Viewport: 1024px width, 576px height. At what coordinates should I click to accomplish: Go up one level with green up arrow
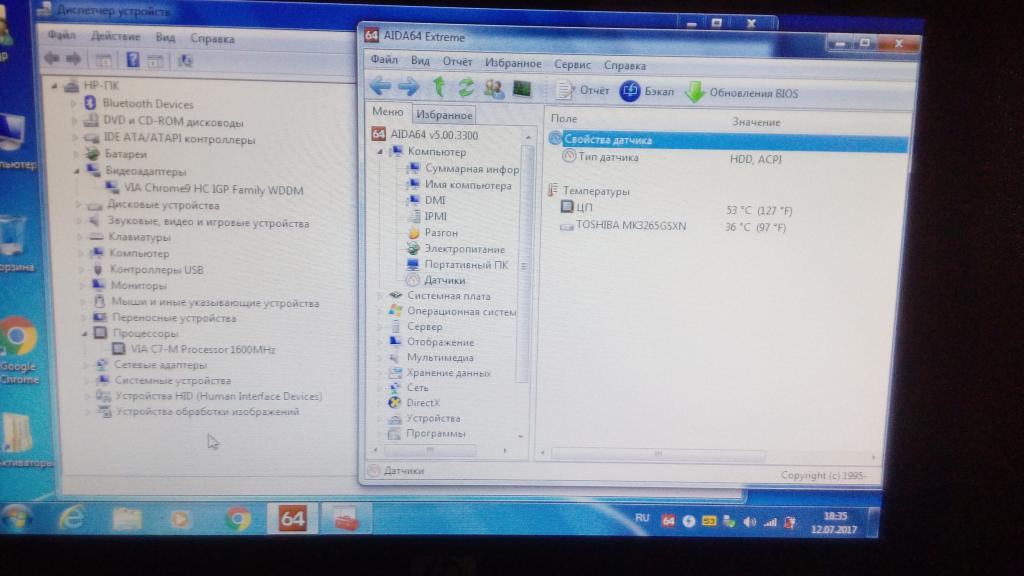coord(439,87)
